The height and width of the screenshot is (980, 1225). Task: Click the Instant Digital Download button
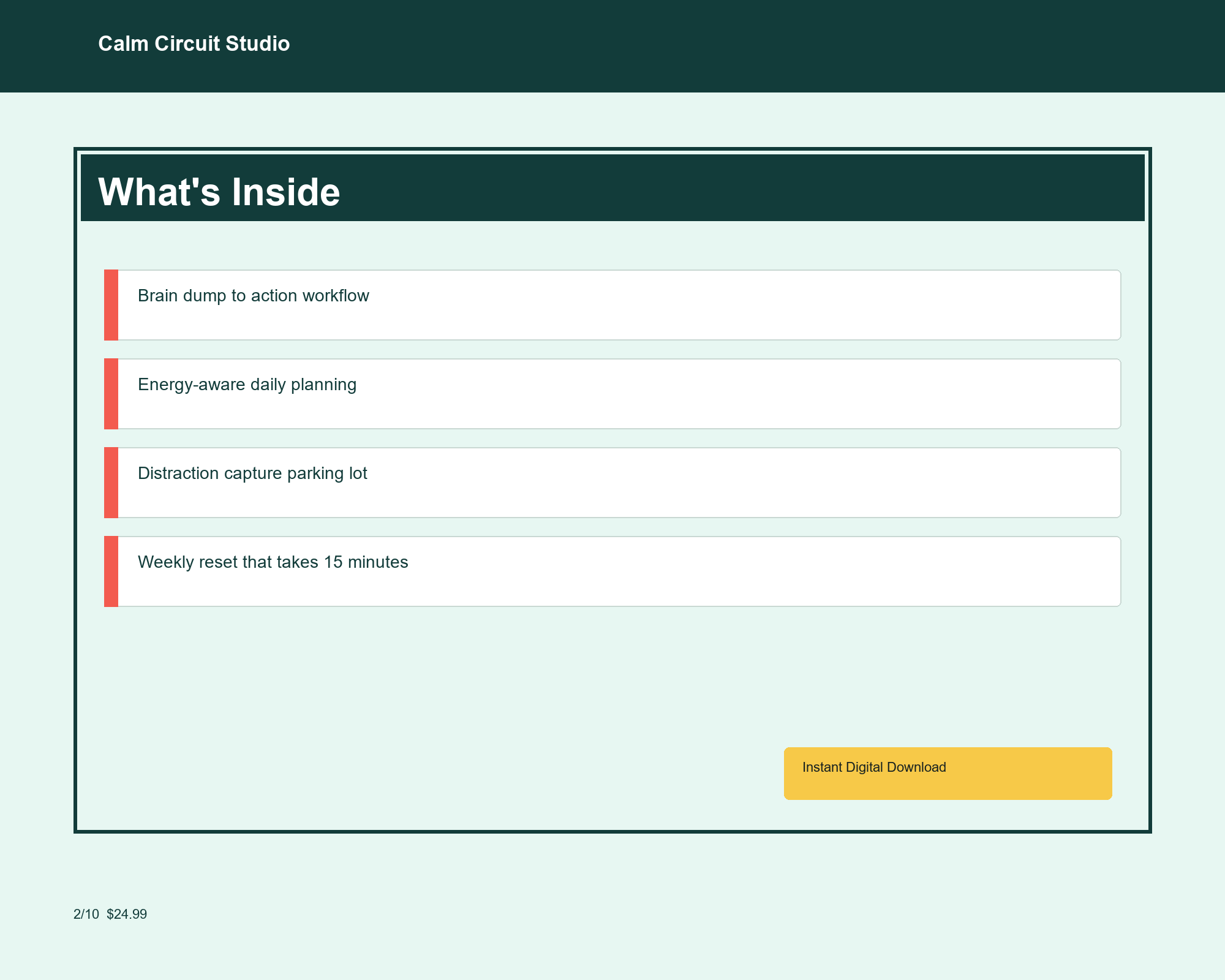pyautogui.click(x=947, y=773)
